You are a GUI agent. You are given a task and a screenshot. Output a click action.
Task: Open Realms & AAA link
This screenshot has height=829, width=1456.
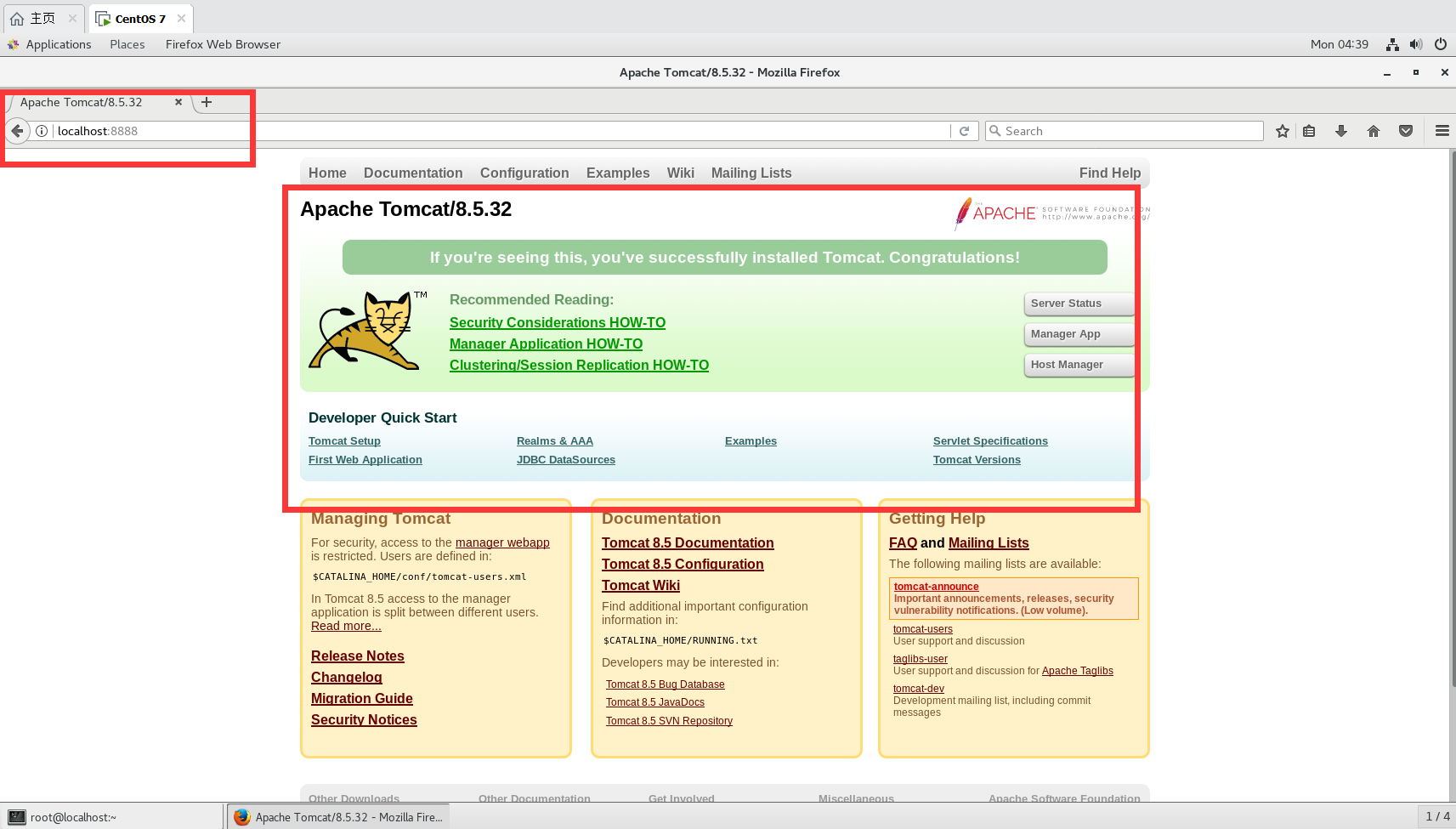point(555,440)
